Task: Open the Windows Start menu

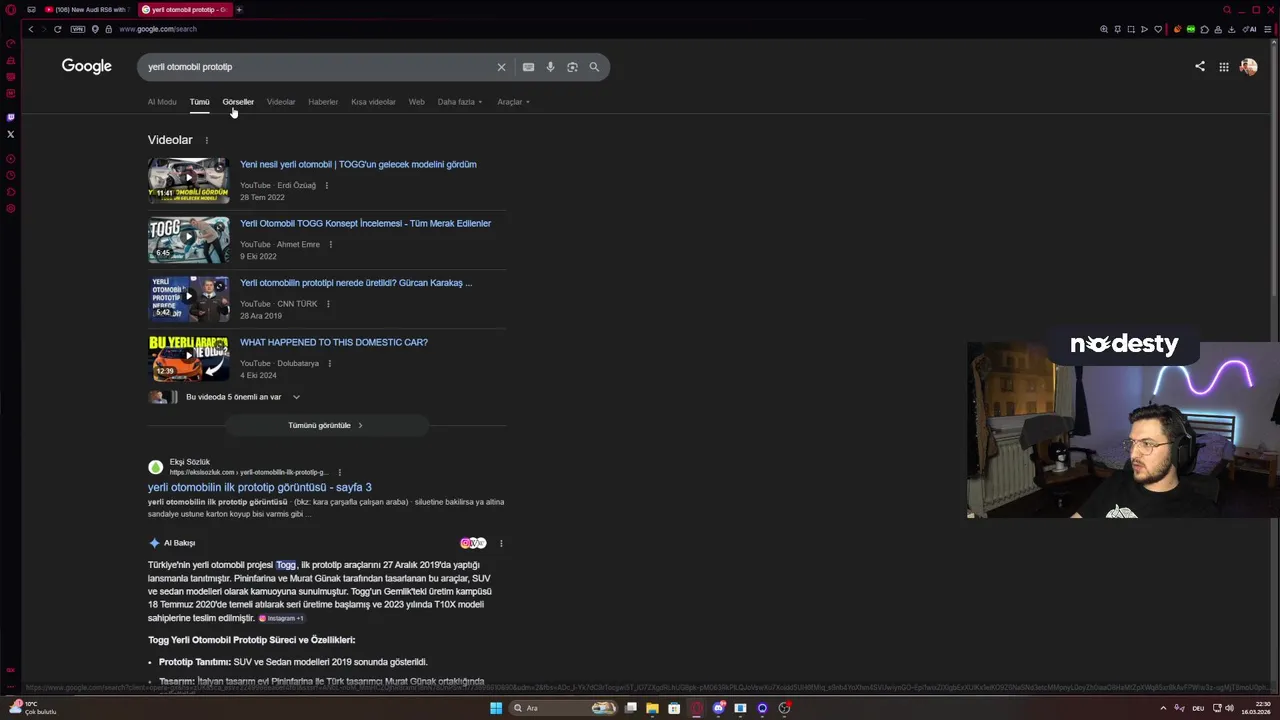Action: (496, 708)
